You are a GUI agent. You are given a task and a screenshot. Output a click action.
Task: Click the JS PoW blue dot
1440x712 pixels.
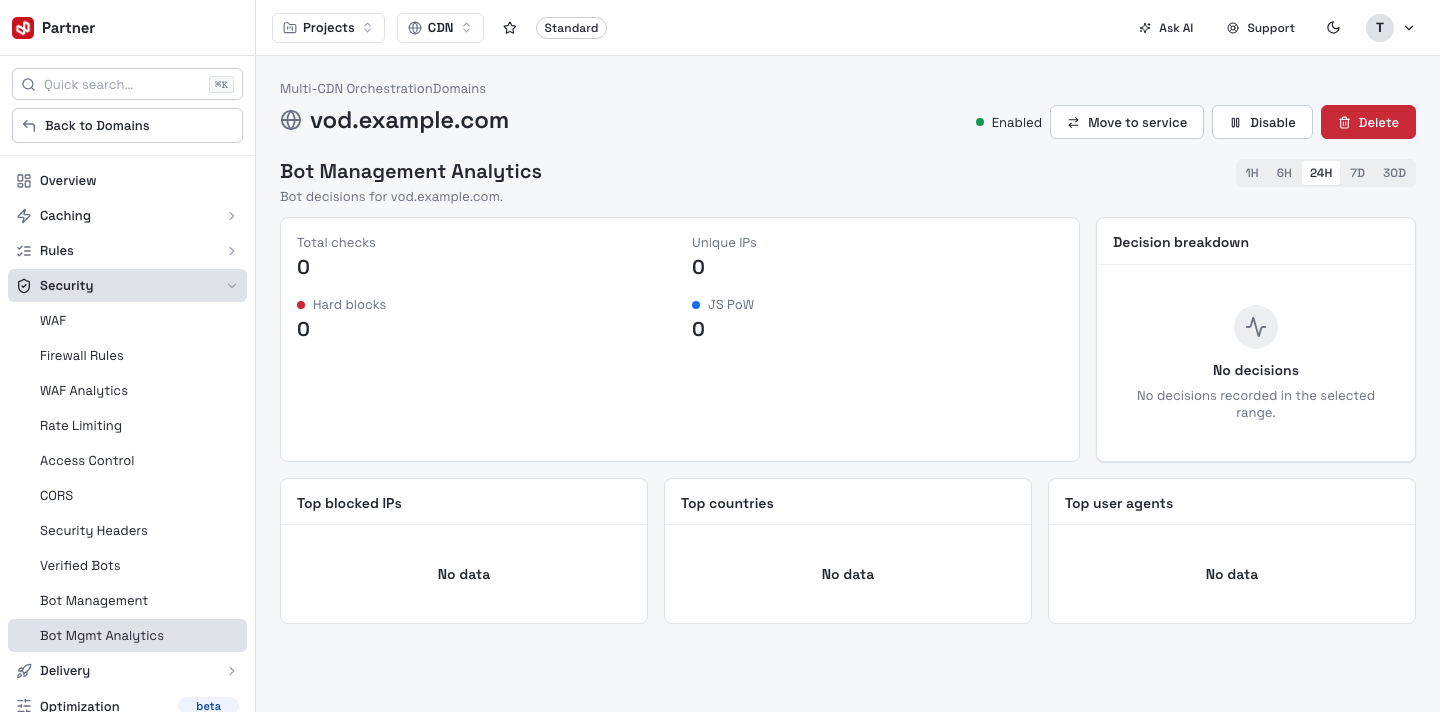(696, 305)
